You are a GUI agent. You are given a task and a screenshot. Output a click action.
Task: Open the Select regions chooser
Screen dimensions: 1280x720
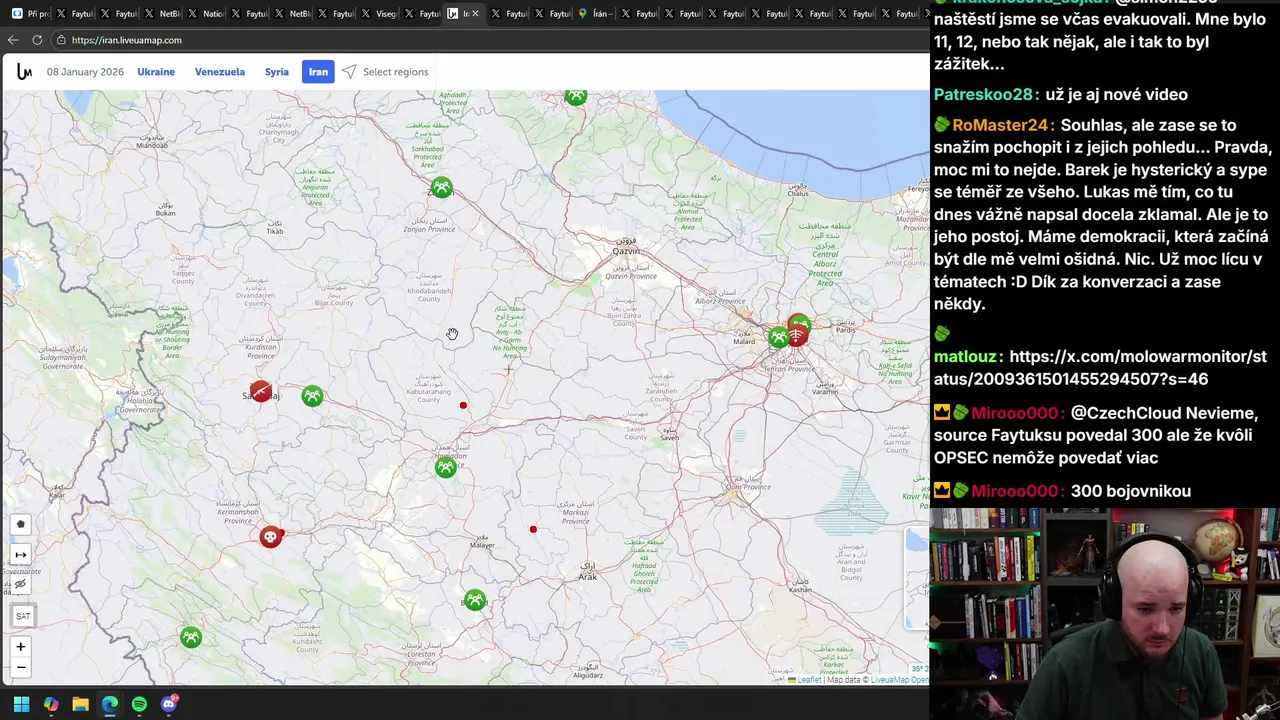(x=385, y=72)
